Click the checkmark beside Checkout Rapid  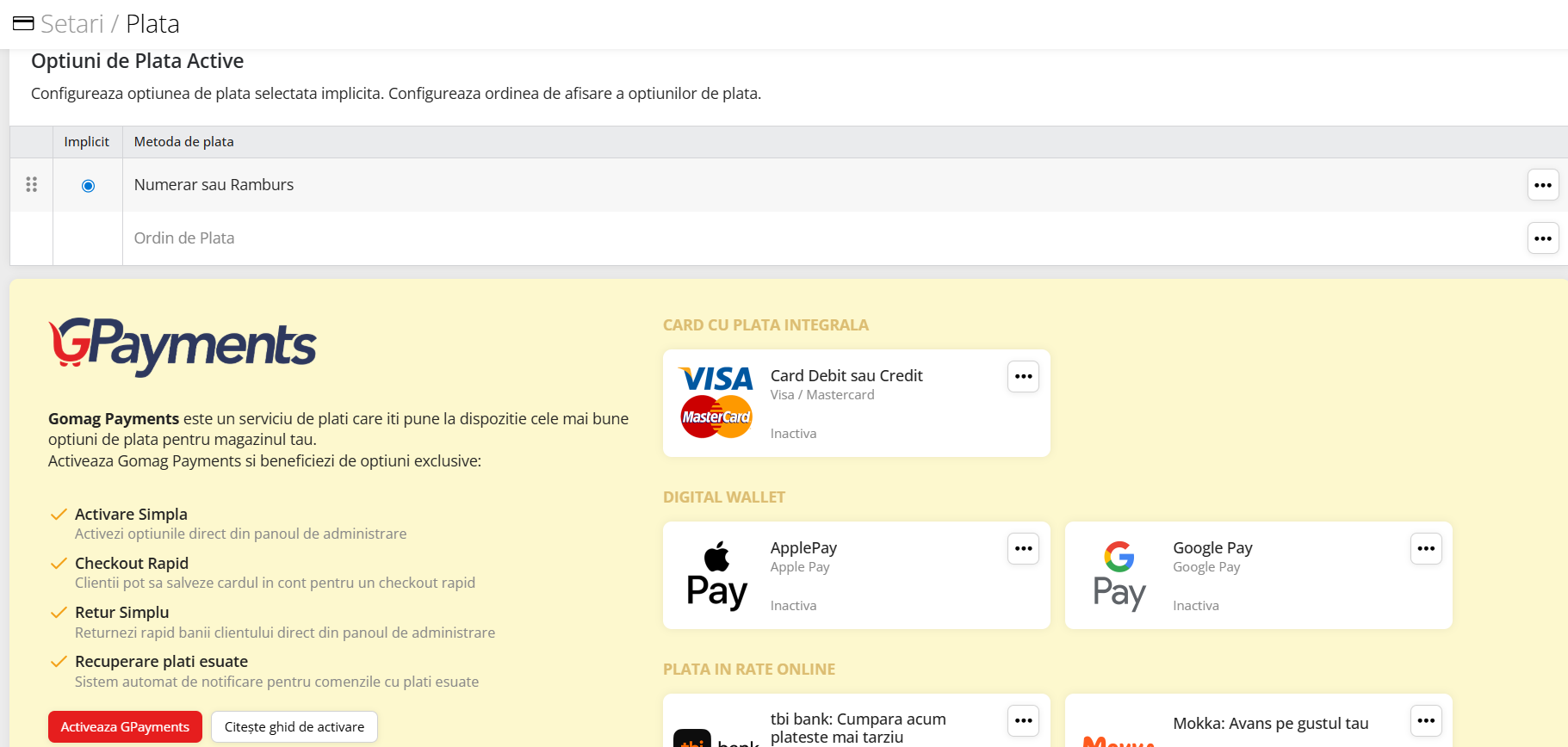point(59,564)
